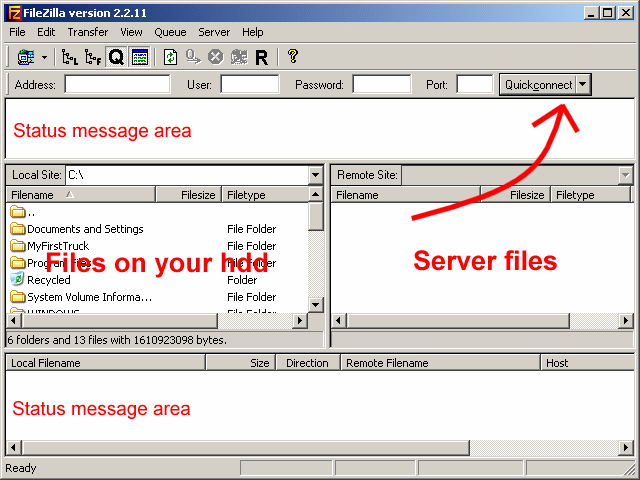Click the yellow question mark Help icon
The image size is (640, 480).
[292, 58]
